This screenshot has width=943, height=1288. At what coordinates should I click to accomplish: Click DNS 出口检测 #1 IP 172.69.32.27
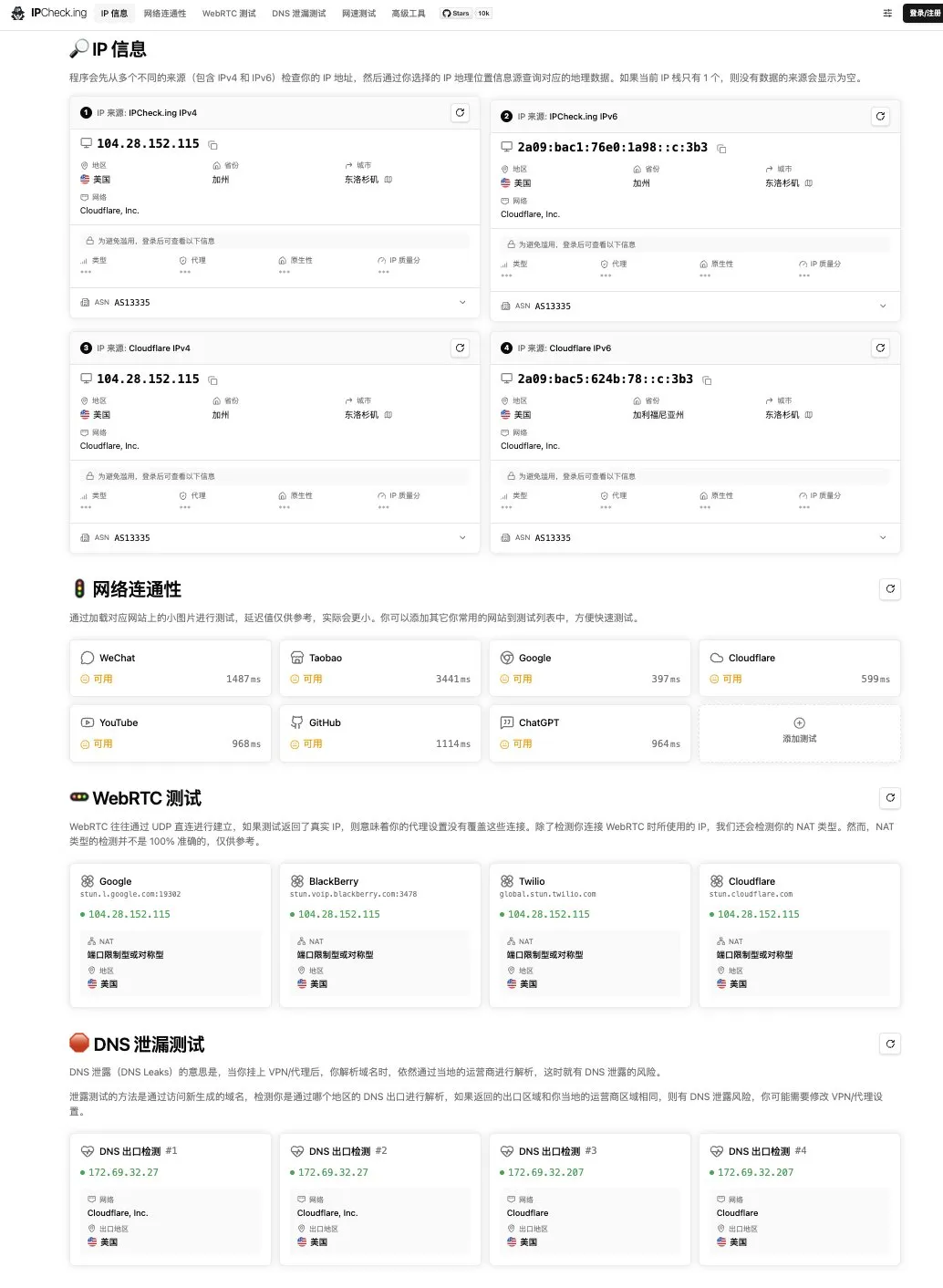click(123, 1173)
